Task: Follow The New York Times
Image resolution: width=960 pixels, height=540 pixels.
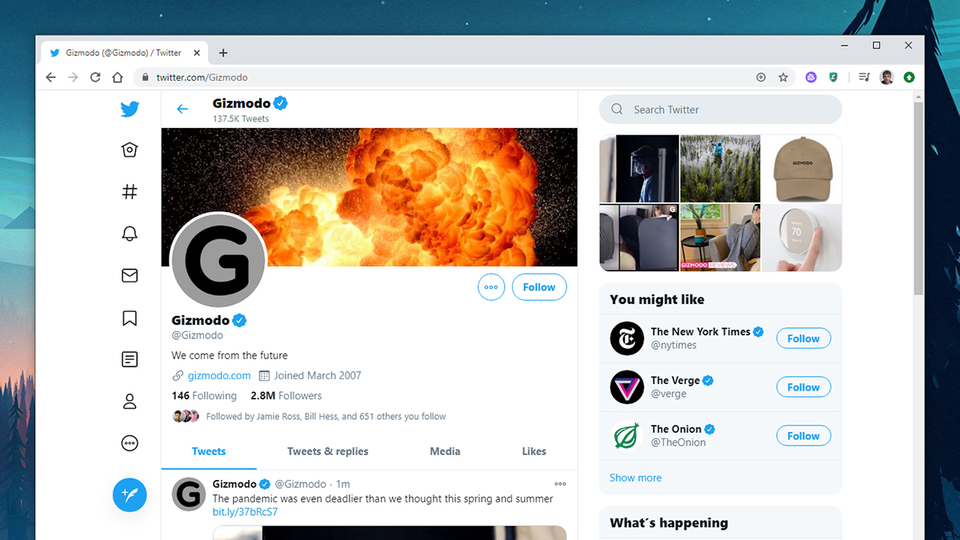Action: (803, 339)
